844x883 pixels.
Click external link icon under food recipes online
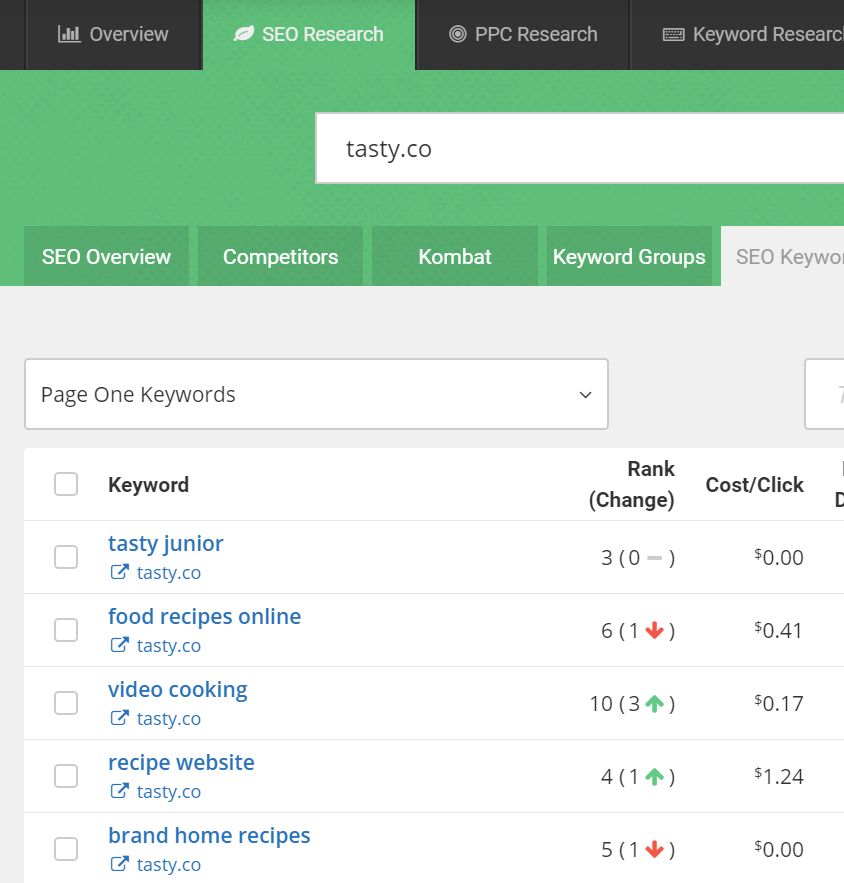tap(119, 645)
